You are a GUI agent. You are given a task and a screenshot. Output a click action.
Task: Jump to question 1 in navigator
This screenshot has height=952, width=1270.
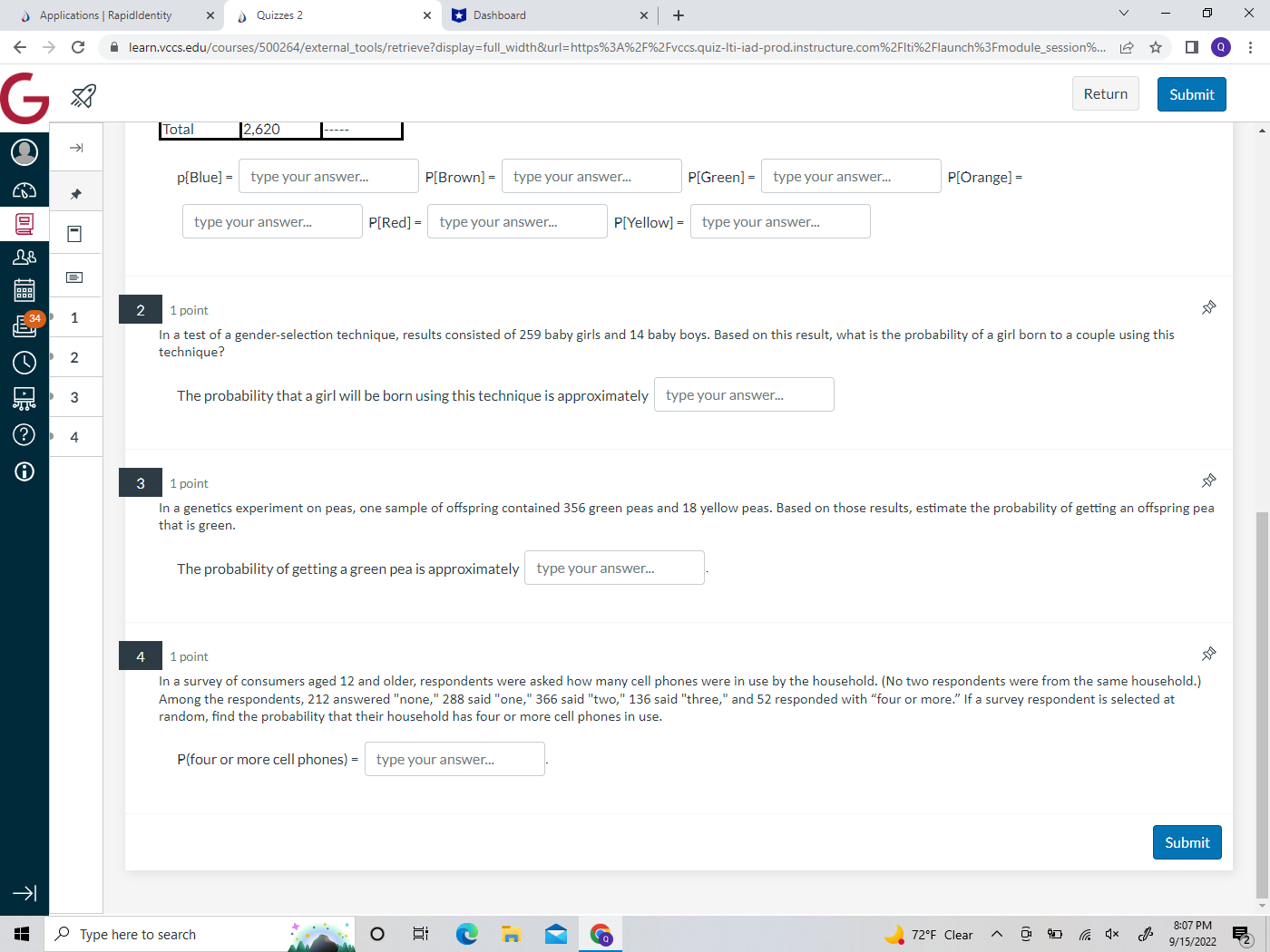[x=75, y=317]
